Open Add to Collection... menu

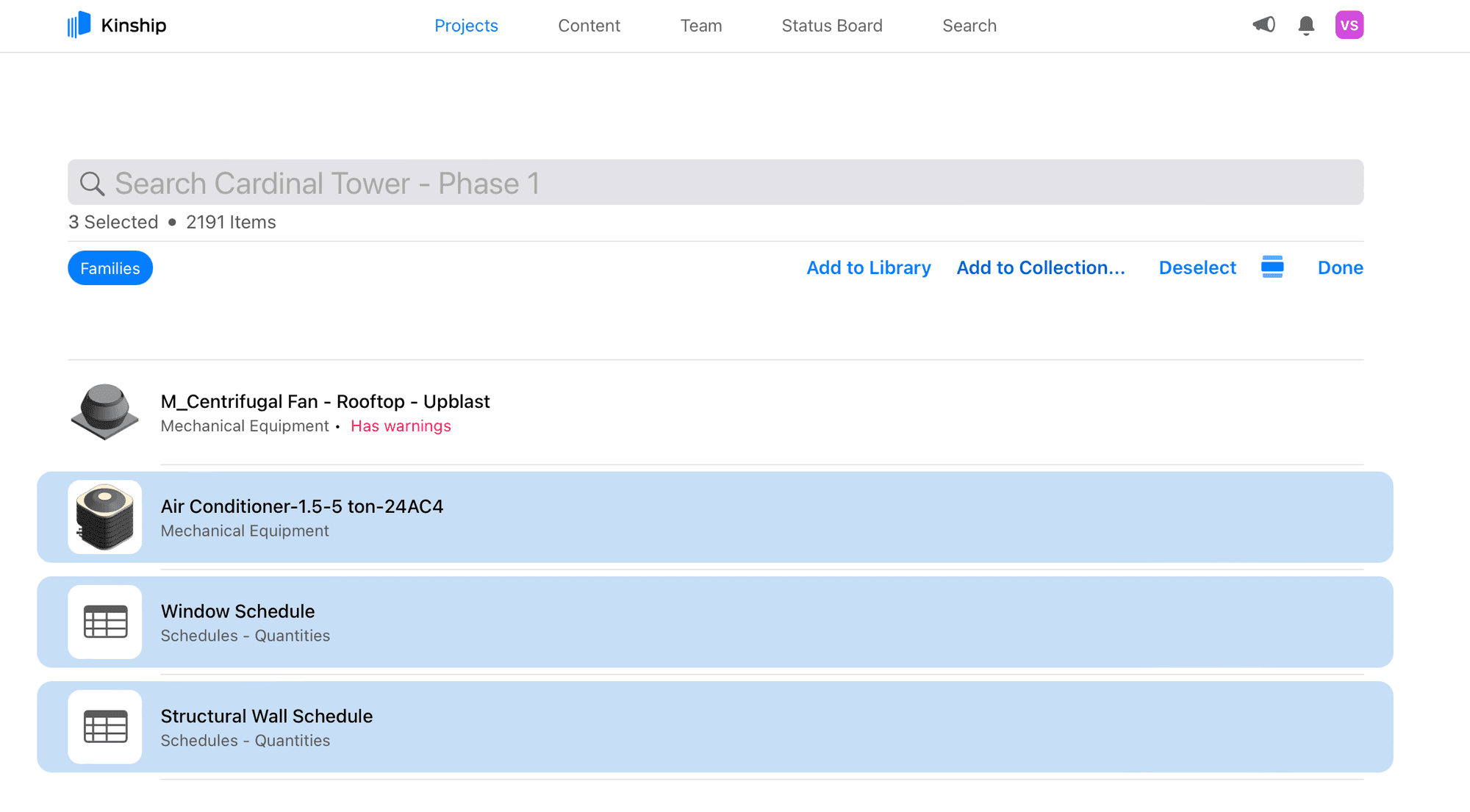1040,268
